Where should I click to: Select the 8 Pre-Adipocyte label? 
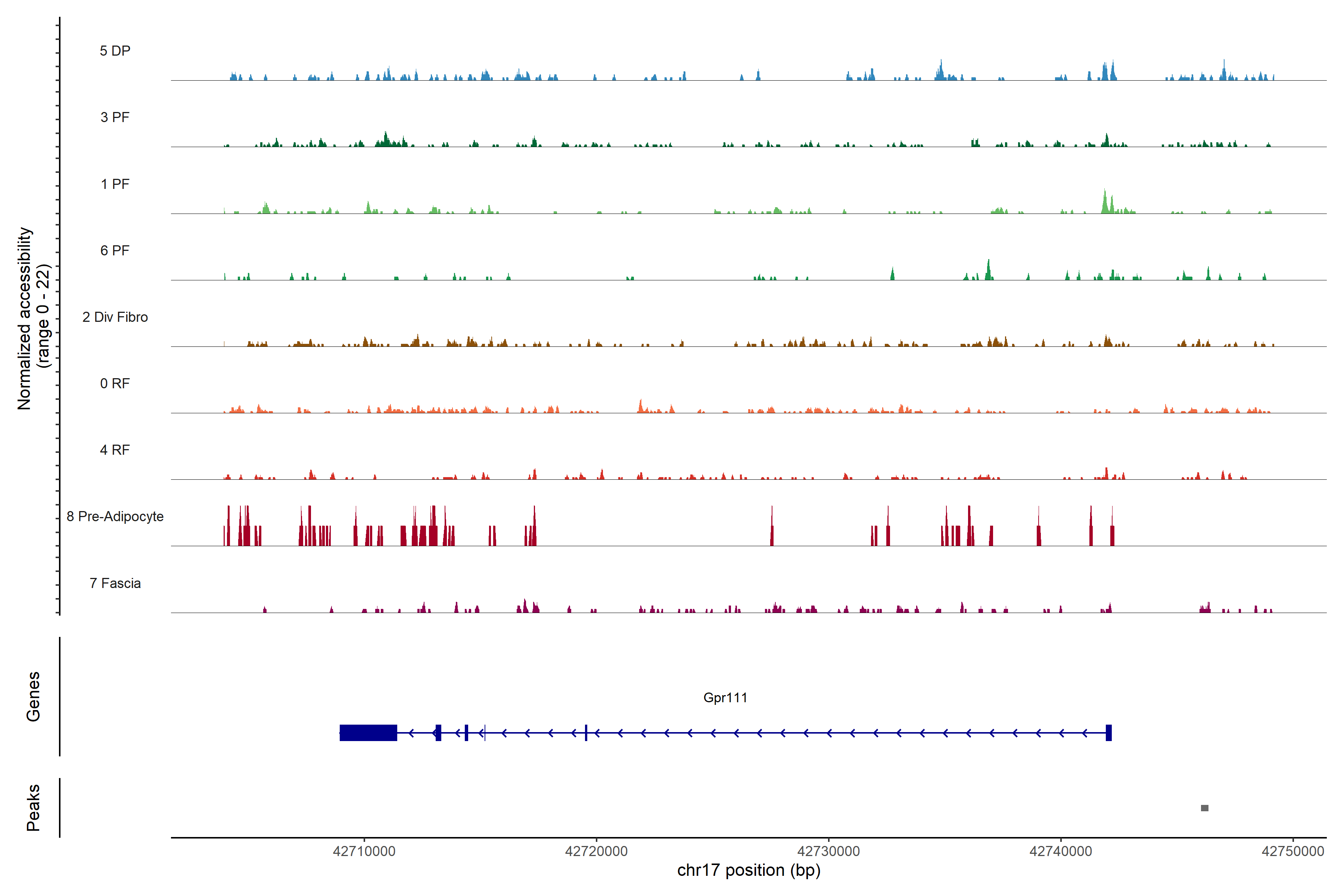coord(115,517)
